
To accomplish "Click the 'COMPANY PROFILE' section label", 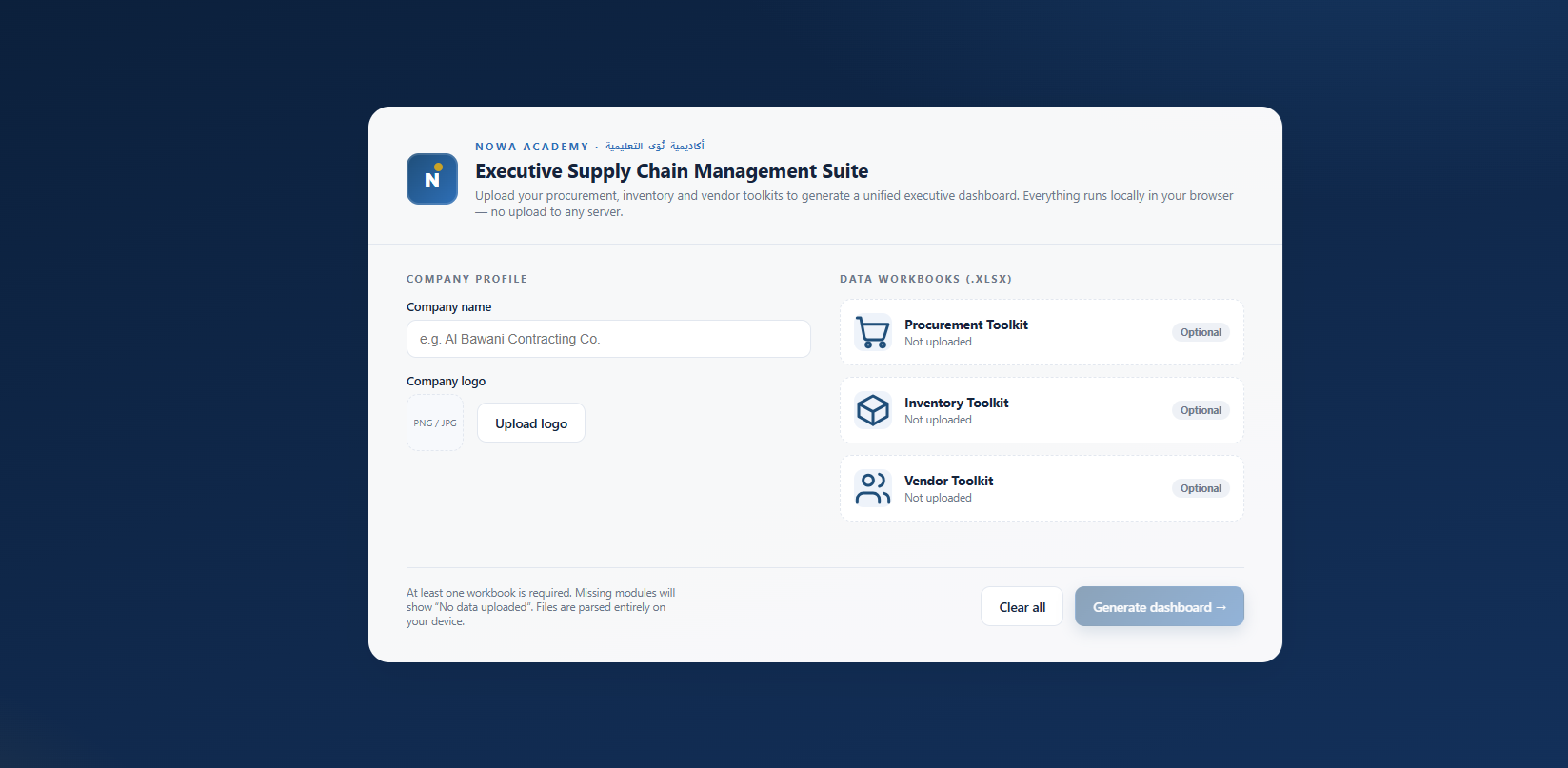I will [466, 279].
